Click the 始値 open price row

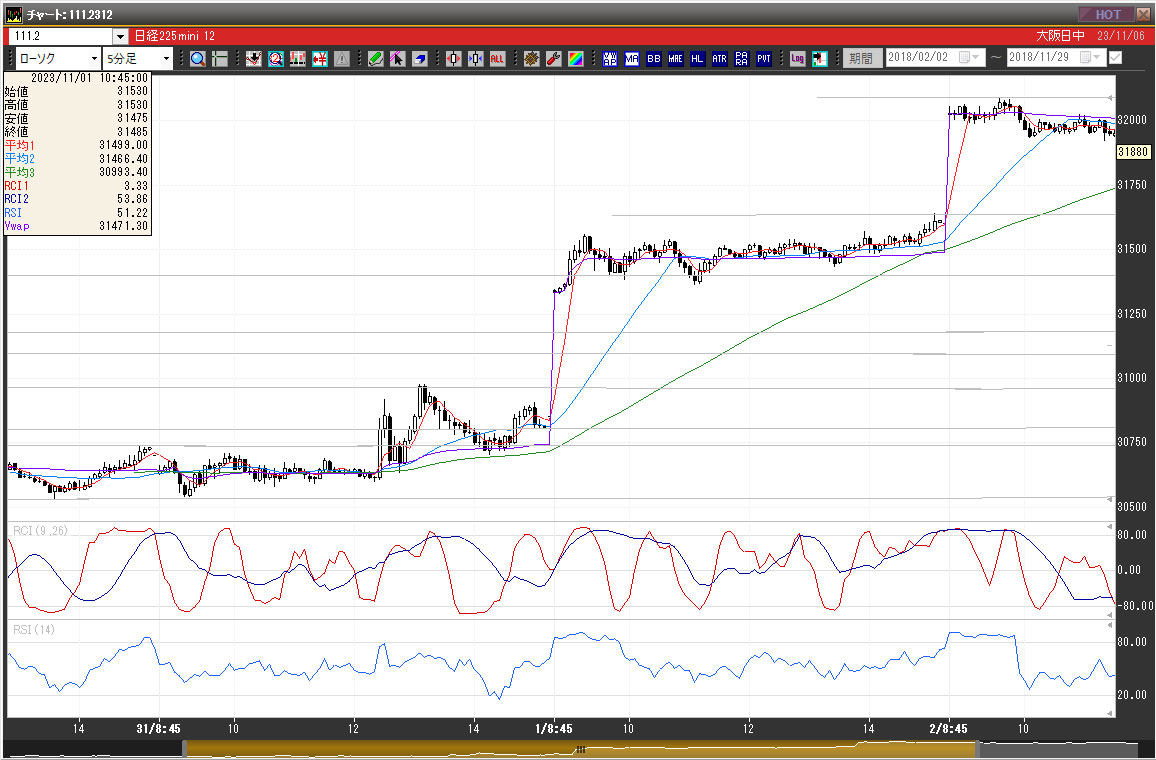click(77, 91)
